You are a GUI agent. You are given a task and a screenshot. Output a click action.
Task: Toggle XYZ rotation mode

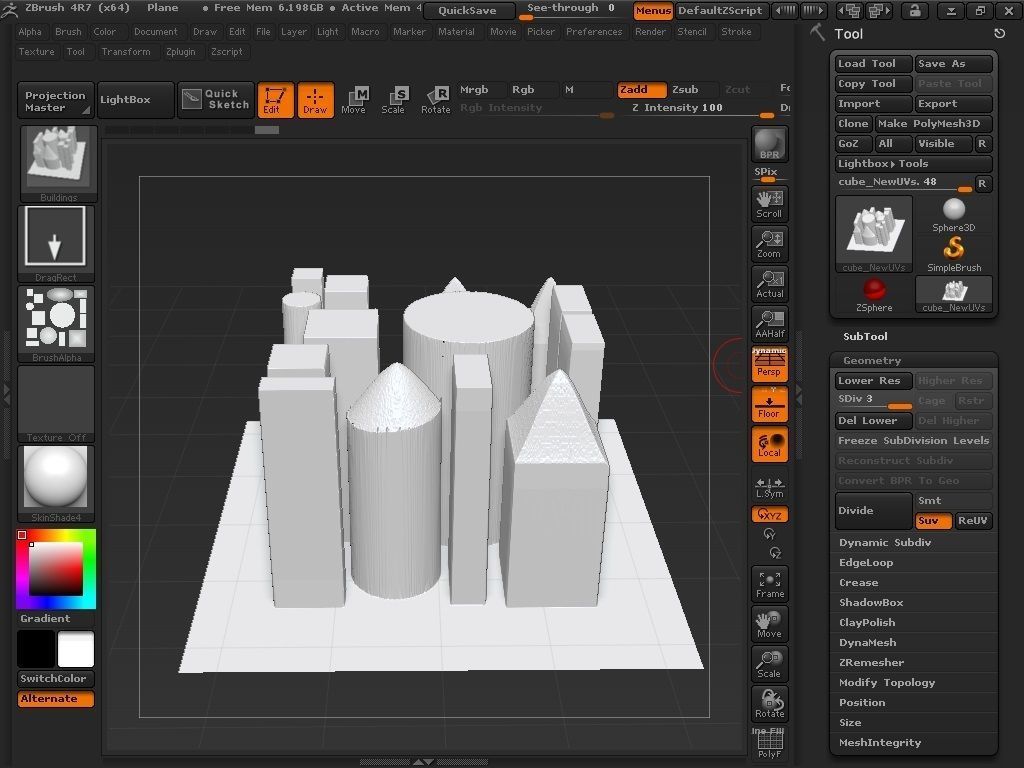coord(769,515)
